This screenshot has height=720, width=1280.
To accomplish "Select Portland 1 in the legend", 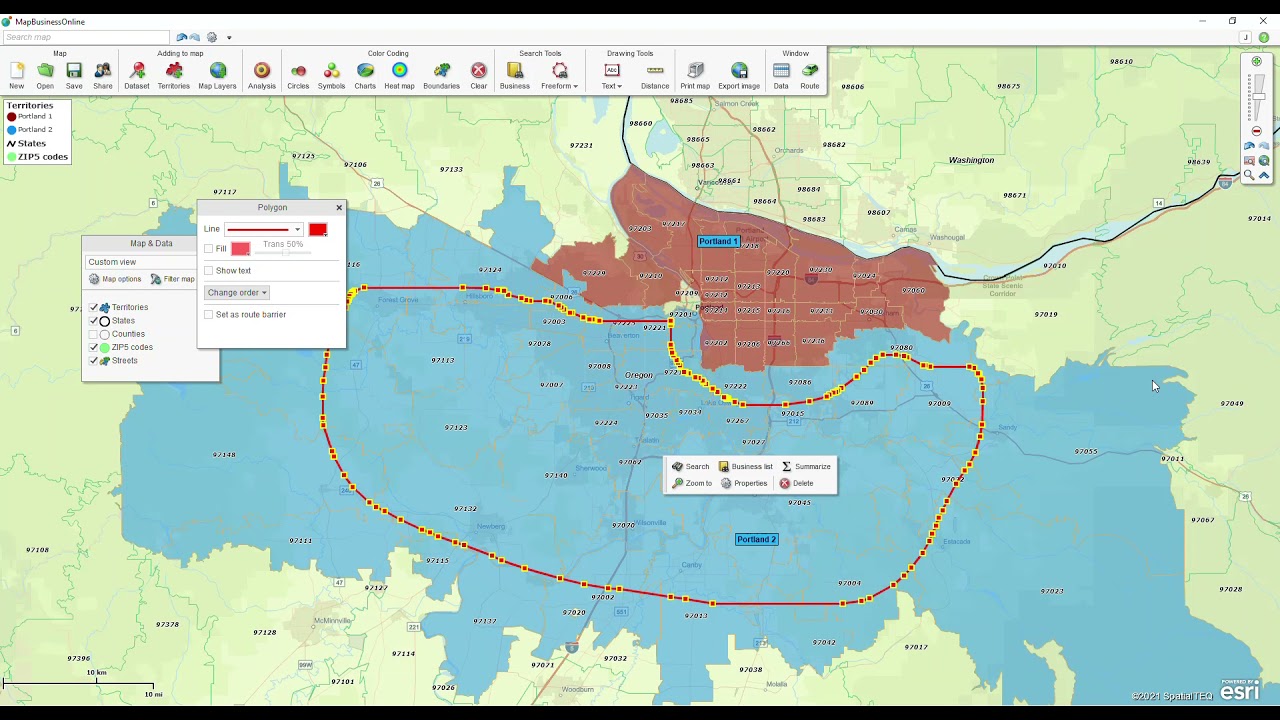I will pyautogui.click(x=30, y=117).
